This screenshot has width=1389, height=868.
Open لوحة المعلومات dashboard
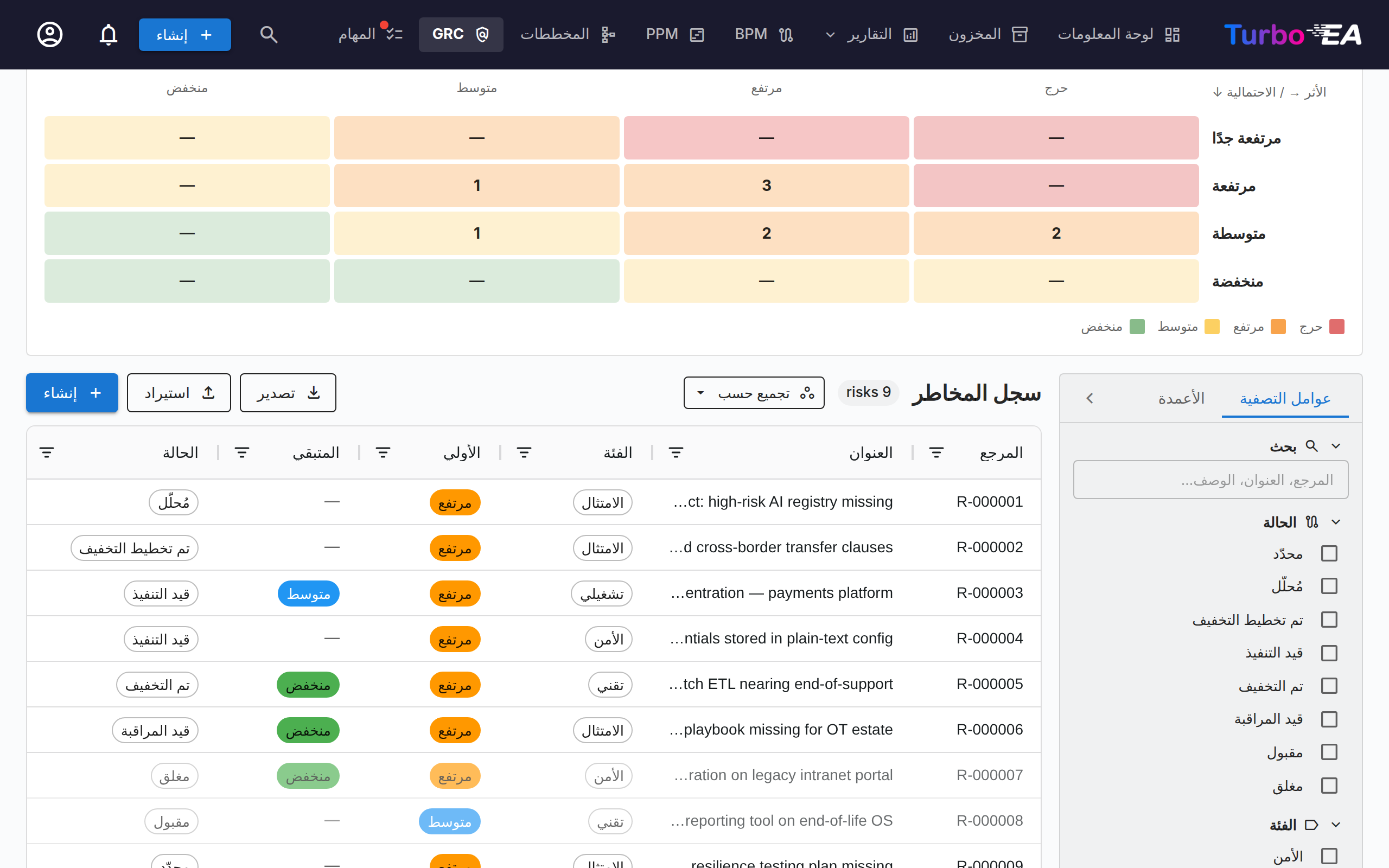tap(1119, 34)
